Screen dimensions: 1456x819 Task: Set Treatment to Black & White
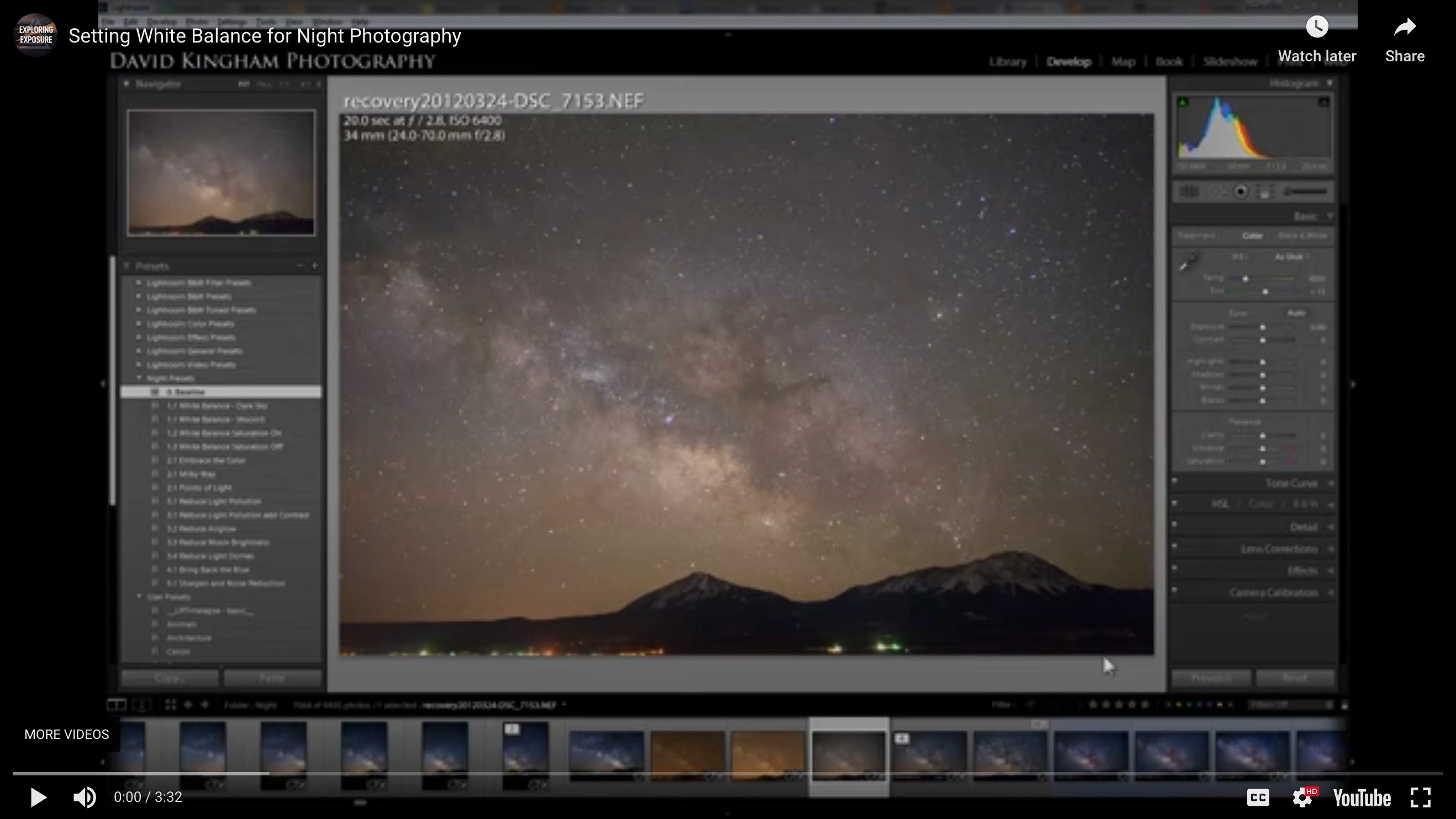[x=1302, y=236]
